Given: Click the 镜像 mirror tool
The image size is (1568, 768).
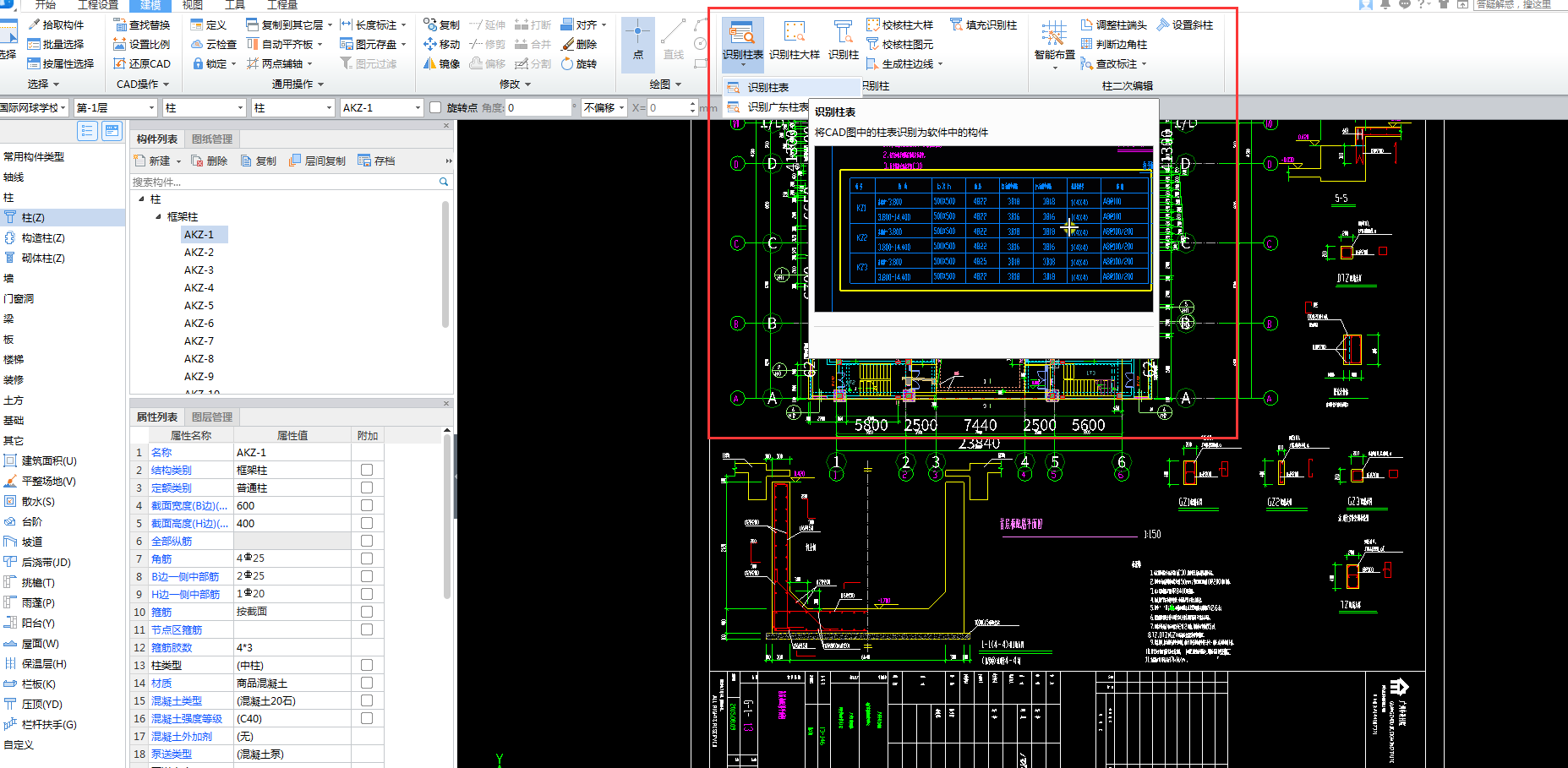Looking at the screenshot, I should tap(441, 63).
